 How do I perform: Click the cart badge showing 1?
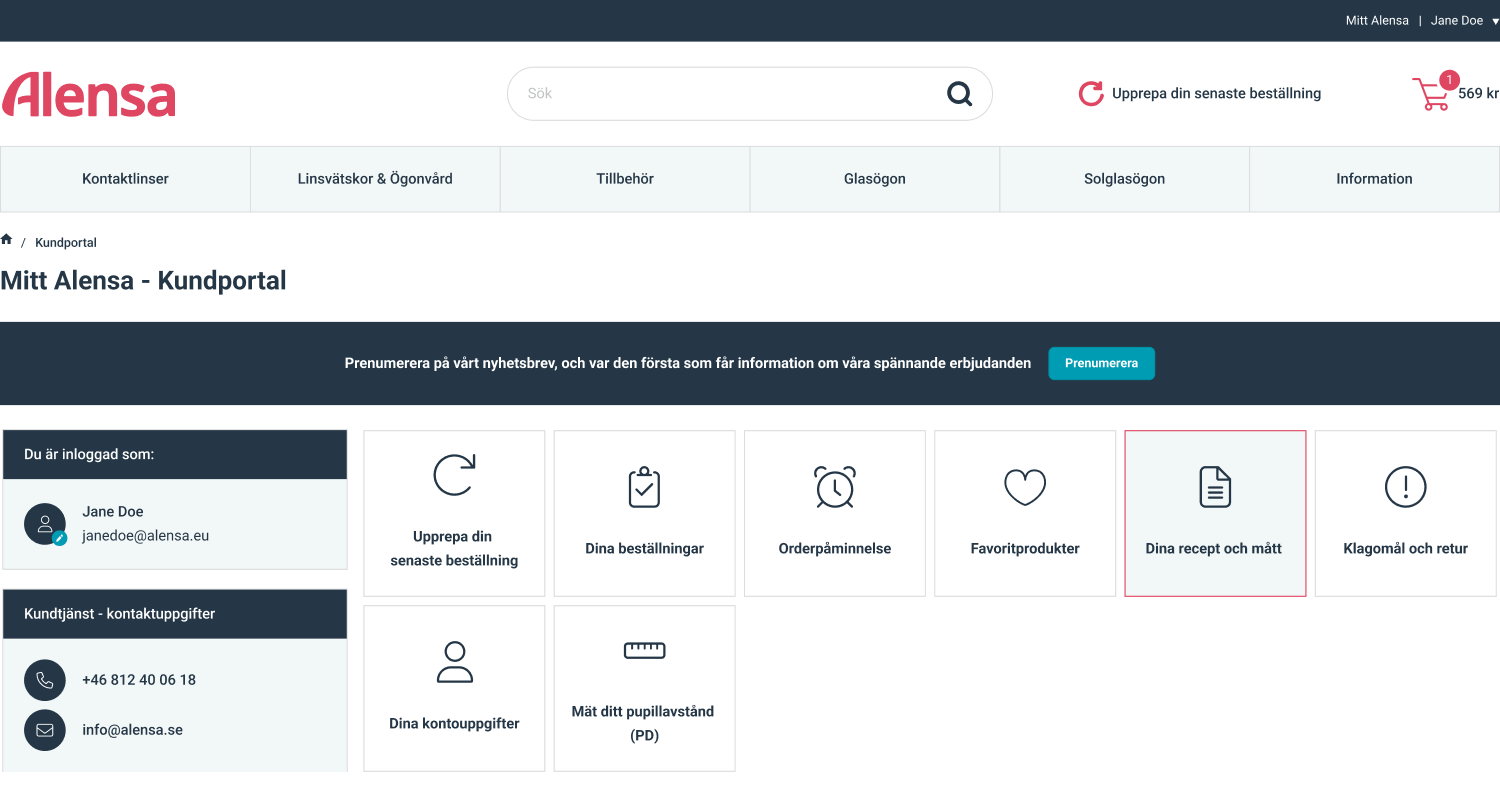point(1448,80)
